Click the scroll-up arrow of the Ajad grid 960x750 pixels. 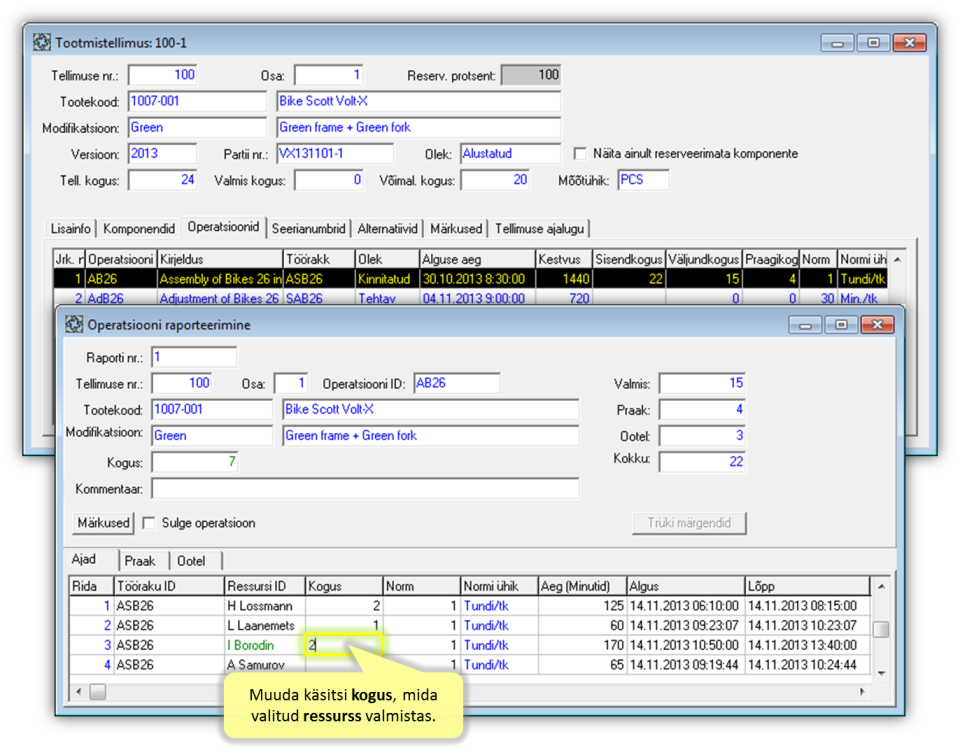pos(881,587)
